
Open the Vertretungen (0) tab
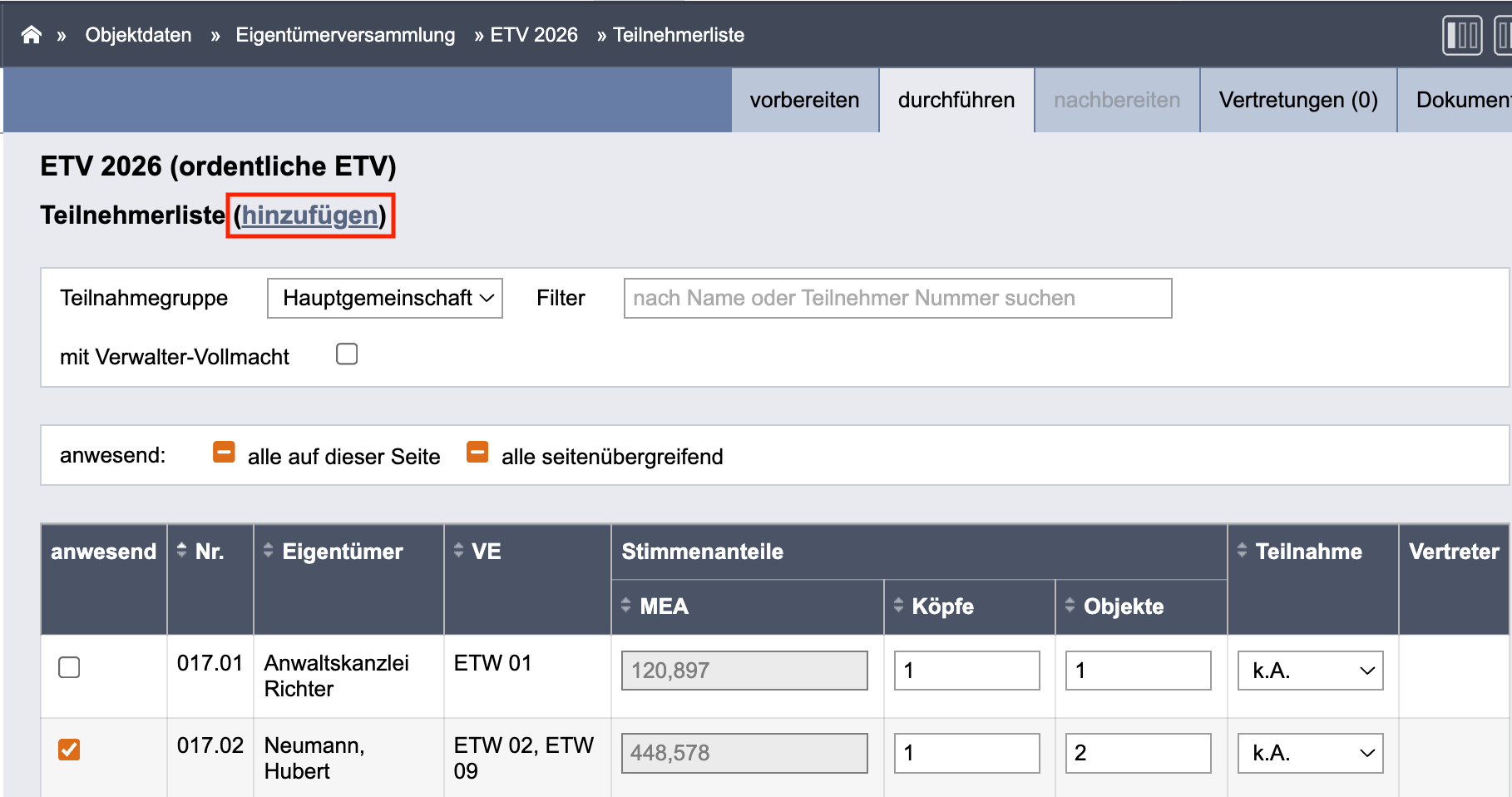[x=1298, y=100]
